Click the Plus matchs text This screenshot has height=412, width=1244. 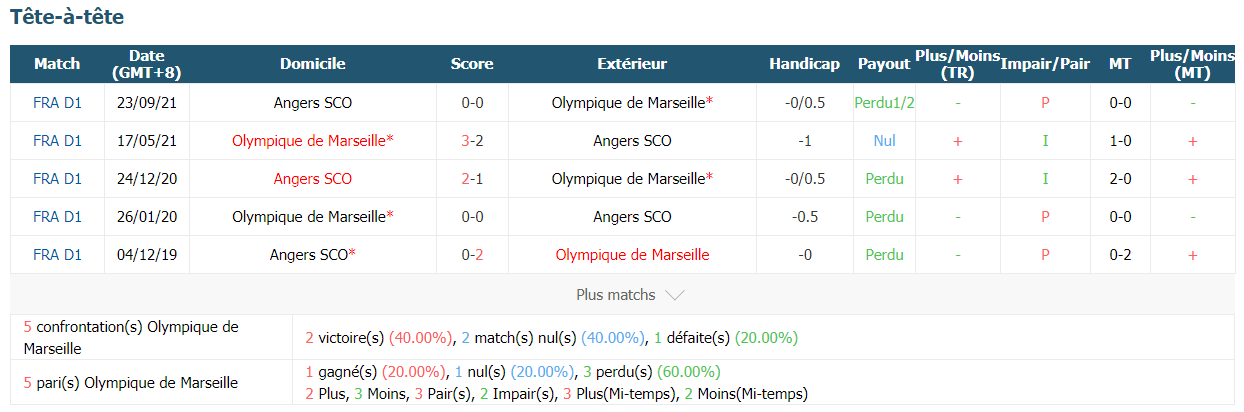[616, 295]
